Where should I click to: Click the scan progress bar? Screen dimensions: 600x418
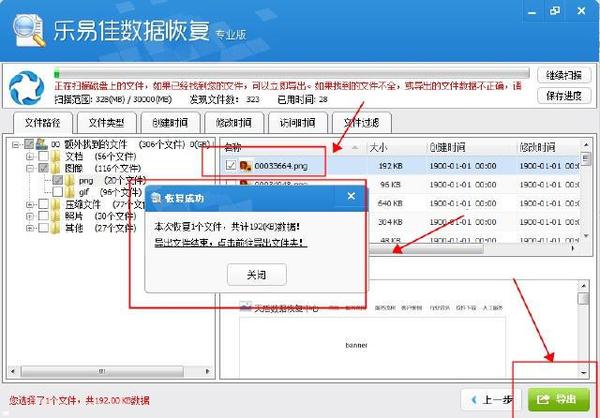[292, 73]
